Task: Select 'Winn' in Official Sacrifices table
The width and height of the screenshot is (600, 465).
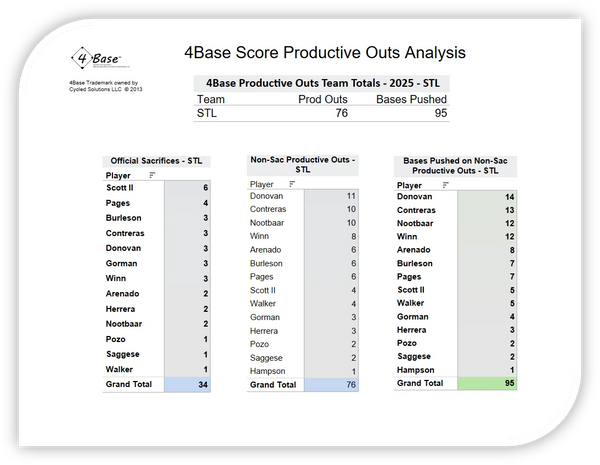Action: click(116, 279)
